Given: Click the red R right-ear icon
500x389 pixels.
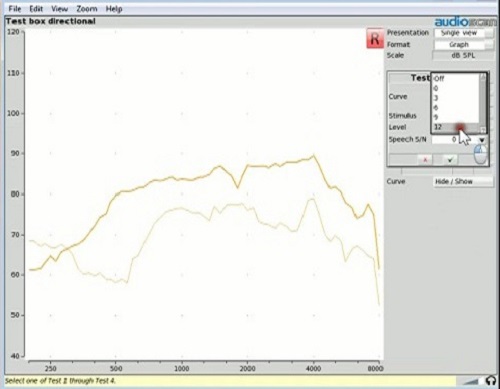Looking at the screenshot, I should [375, 39].
